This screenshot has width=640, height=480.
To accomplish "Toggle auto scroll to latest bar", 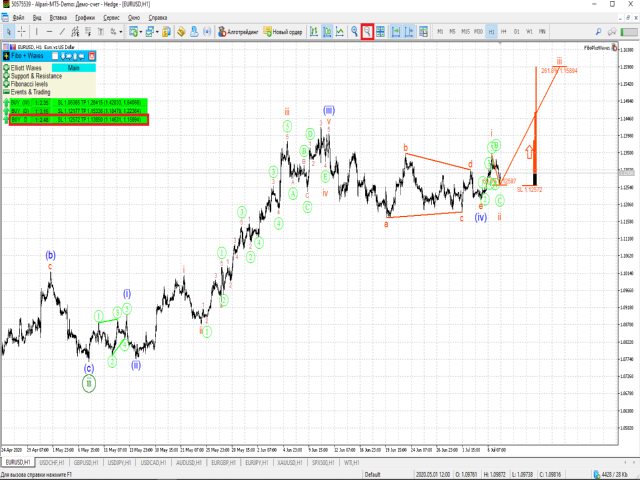I will point(396,31).
